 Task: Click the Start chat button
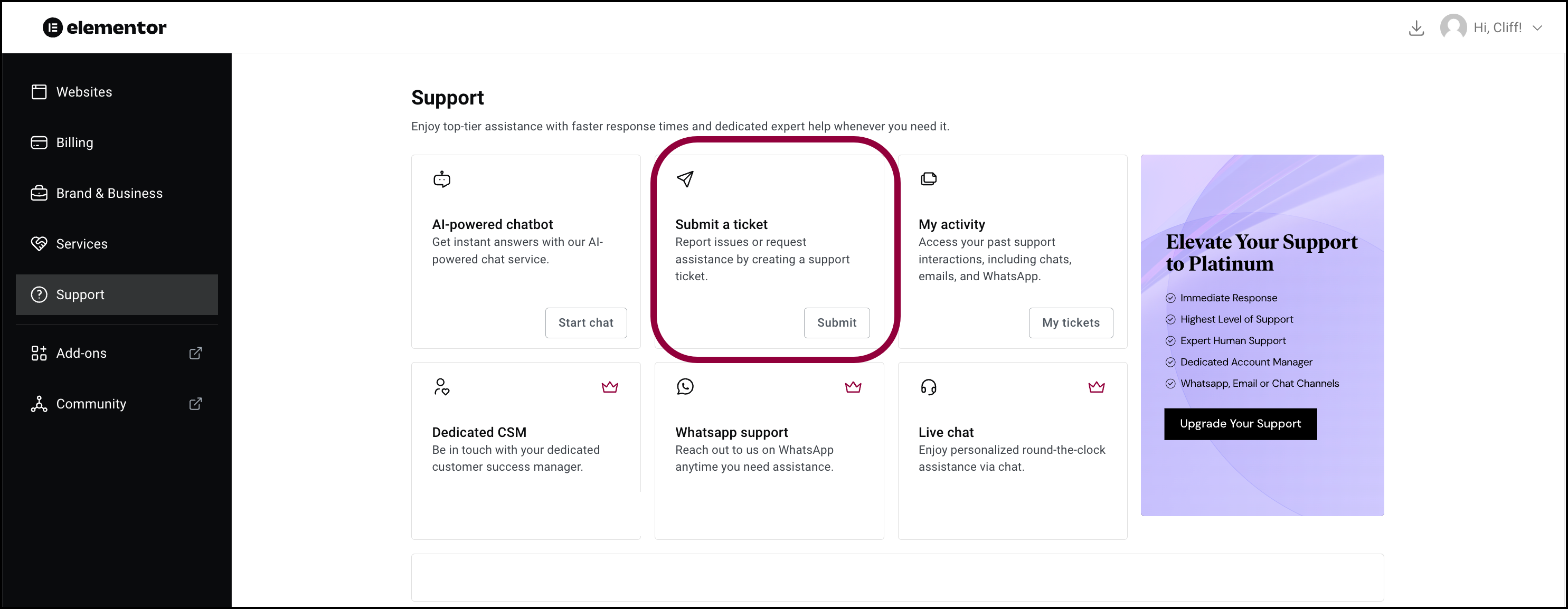point(586,322)
